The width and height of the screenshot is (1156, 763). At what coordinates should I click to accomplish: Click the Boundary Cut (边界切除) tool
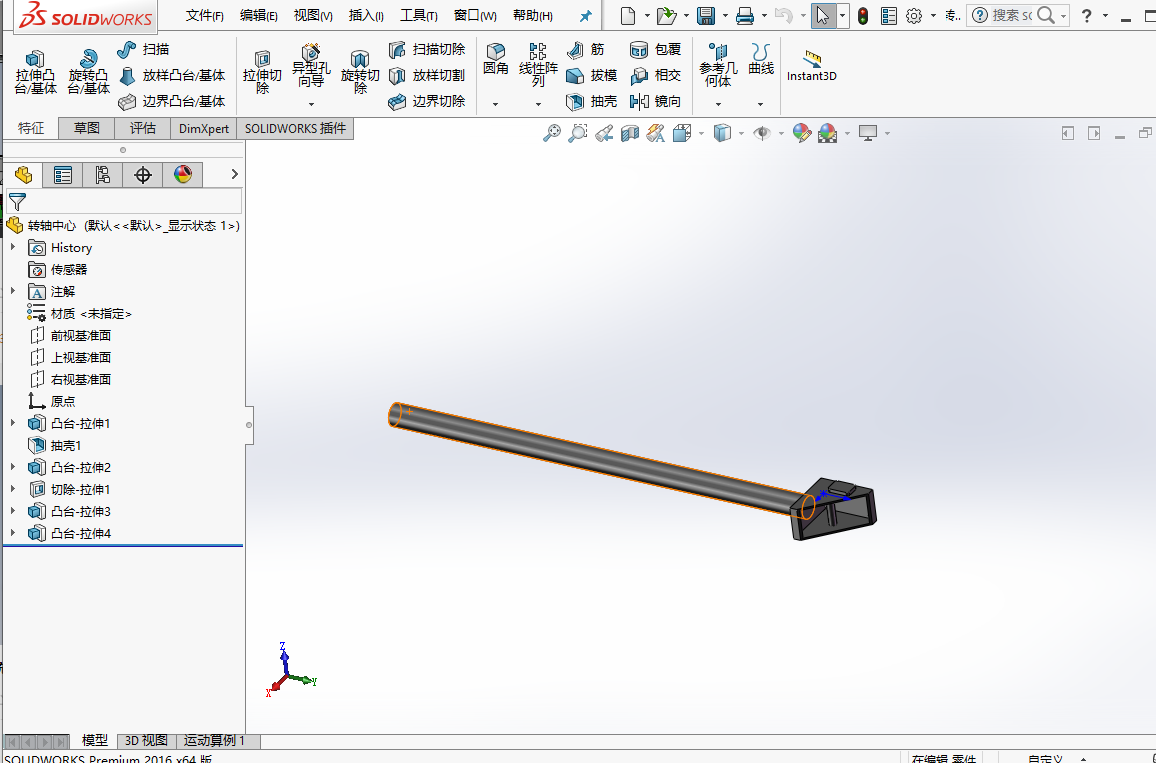point(427,101)
